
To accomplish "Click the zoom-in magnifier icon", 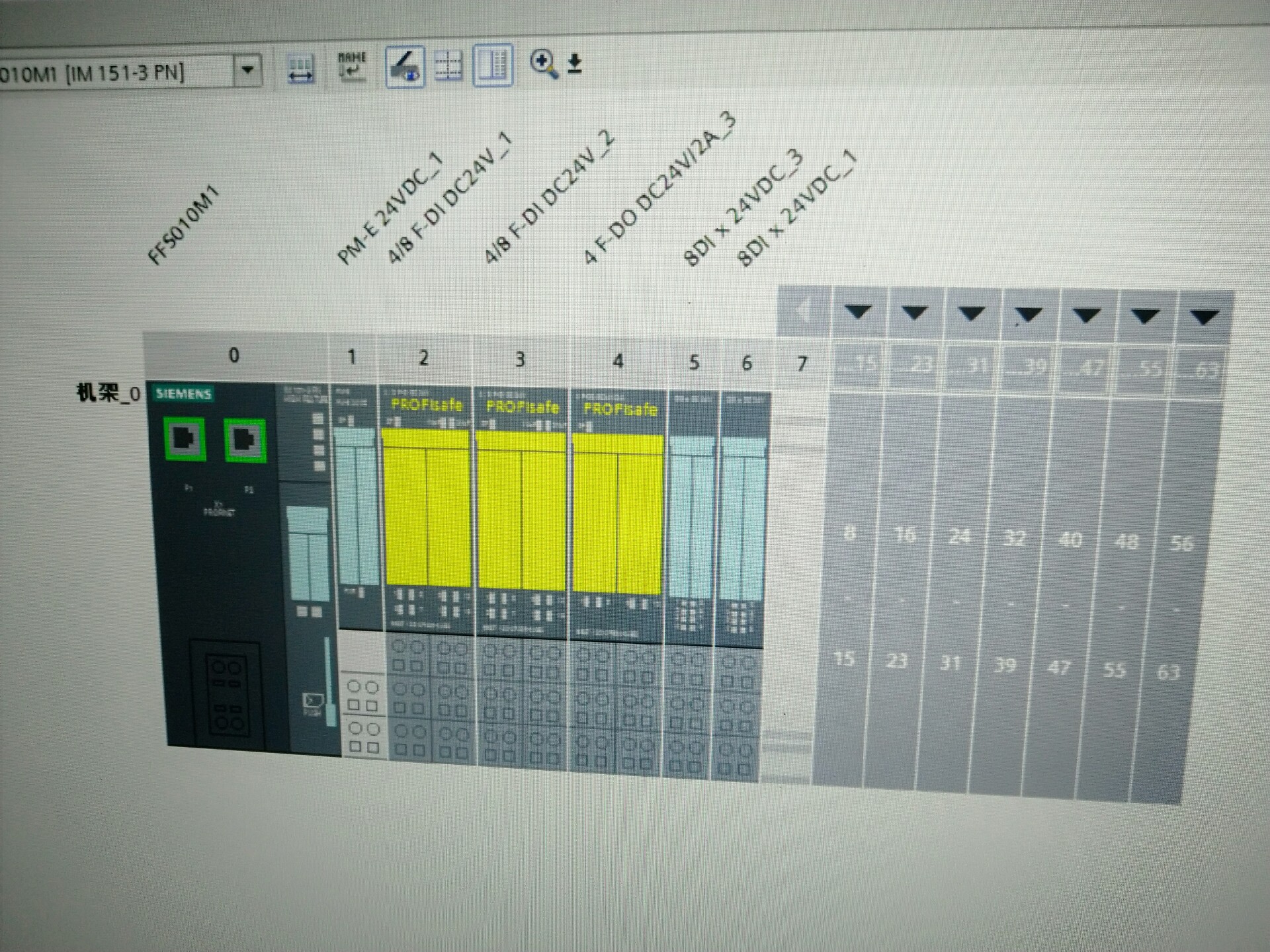I will tap(543, 64).
